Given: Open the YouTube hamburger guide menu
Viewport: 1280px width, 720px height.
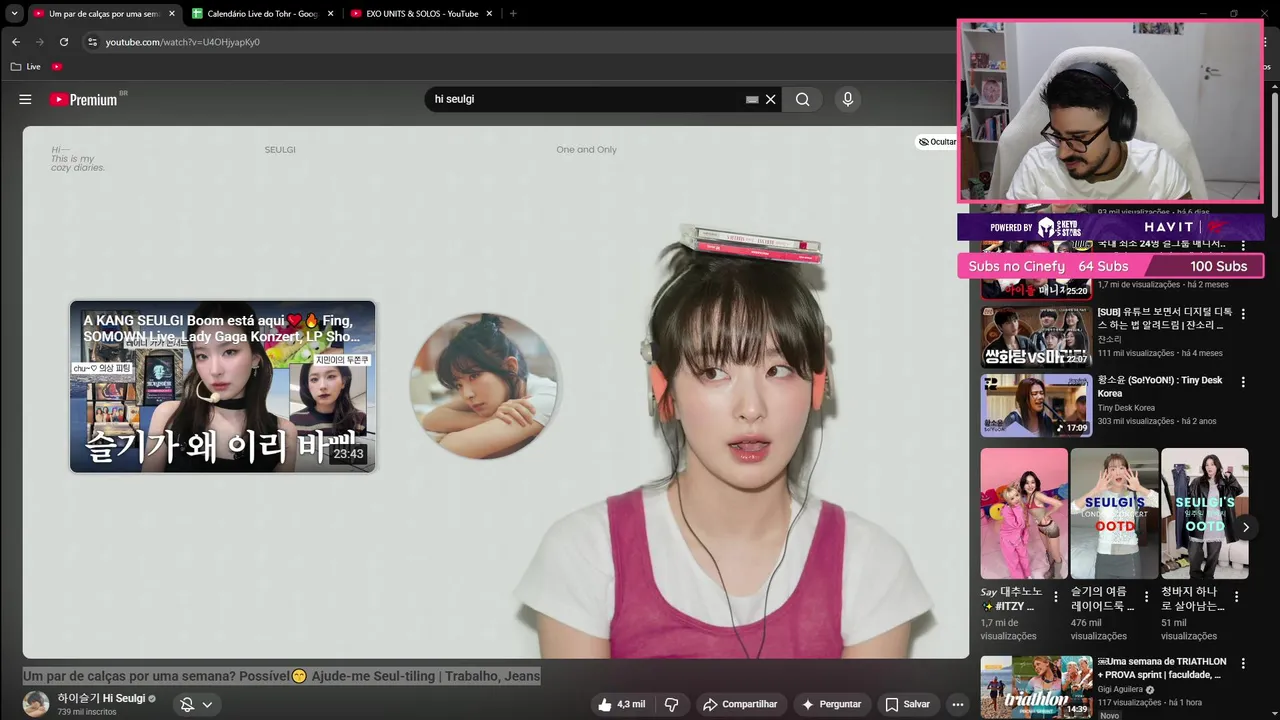Looking at the screenshot, I should [x=25, y=99].
